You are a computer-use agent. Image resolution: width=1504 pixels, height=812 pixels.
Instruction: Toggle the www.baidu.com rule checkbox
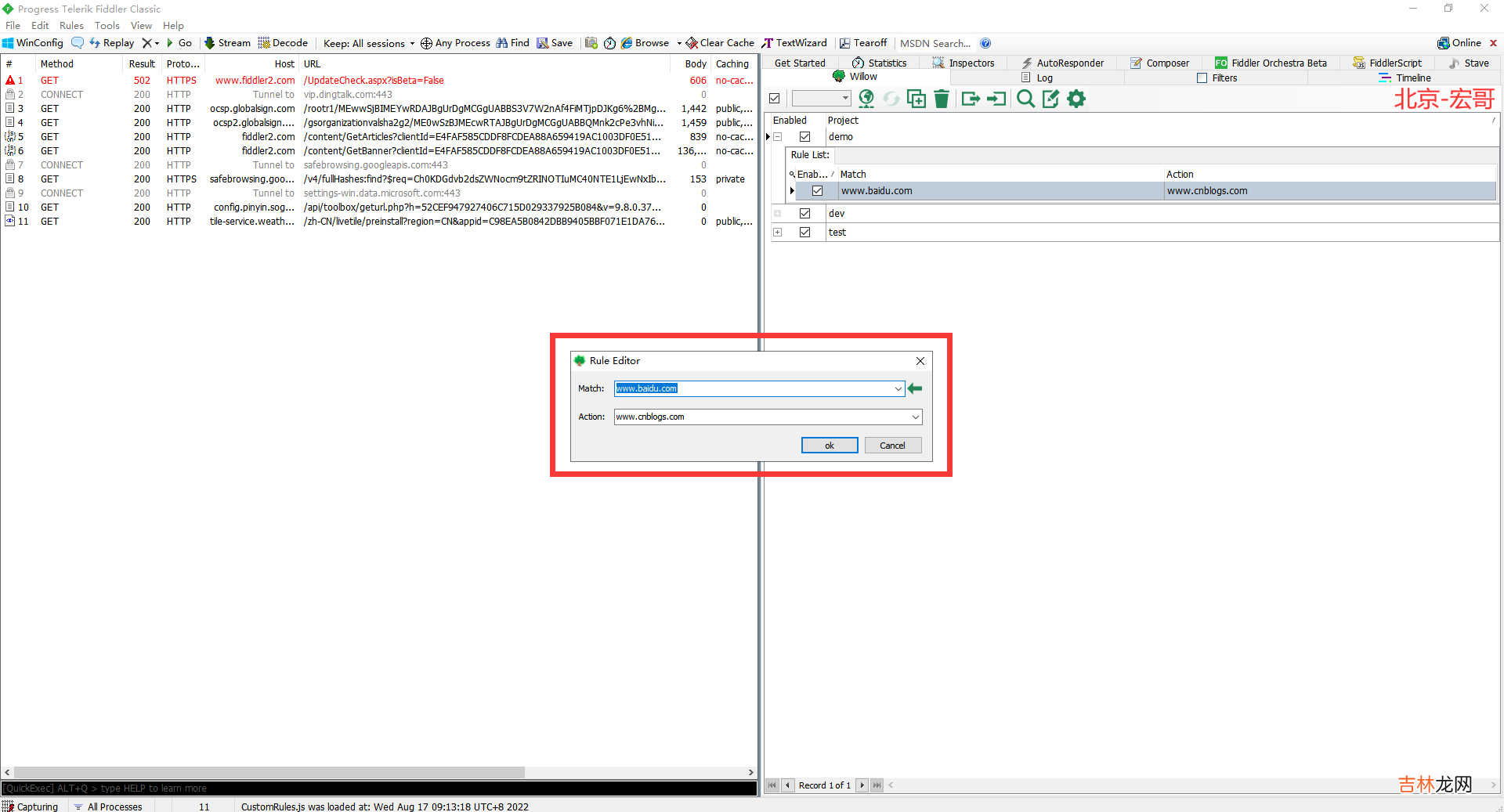tap(817, 190)
